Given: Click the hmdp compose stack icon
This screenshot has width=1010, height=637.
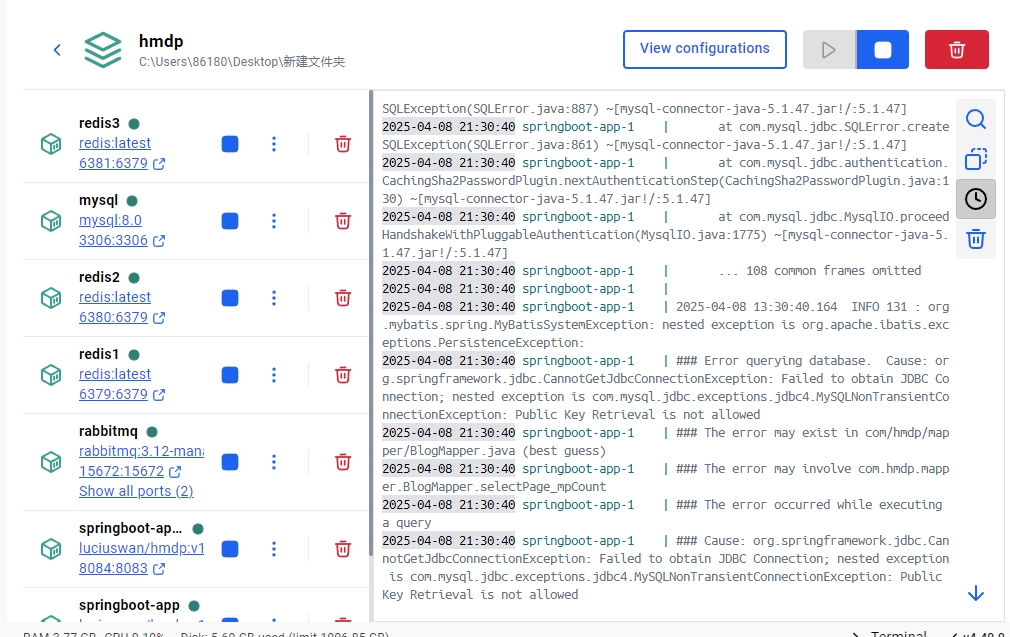Looking at the screenshot, I should pos(103,50).
